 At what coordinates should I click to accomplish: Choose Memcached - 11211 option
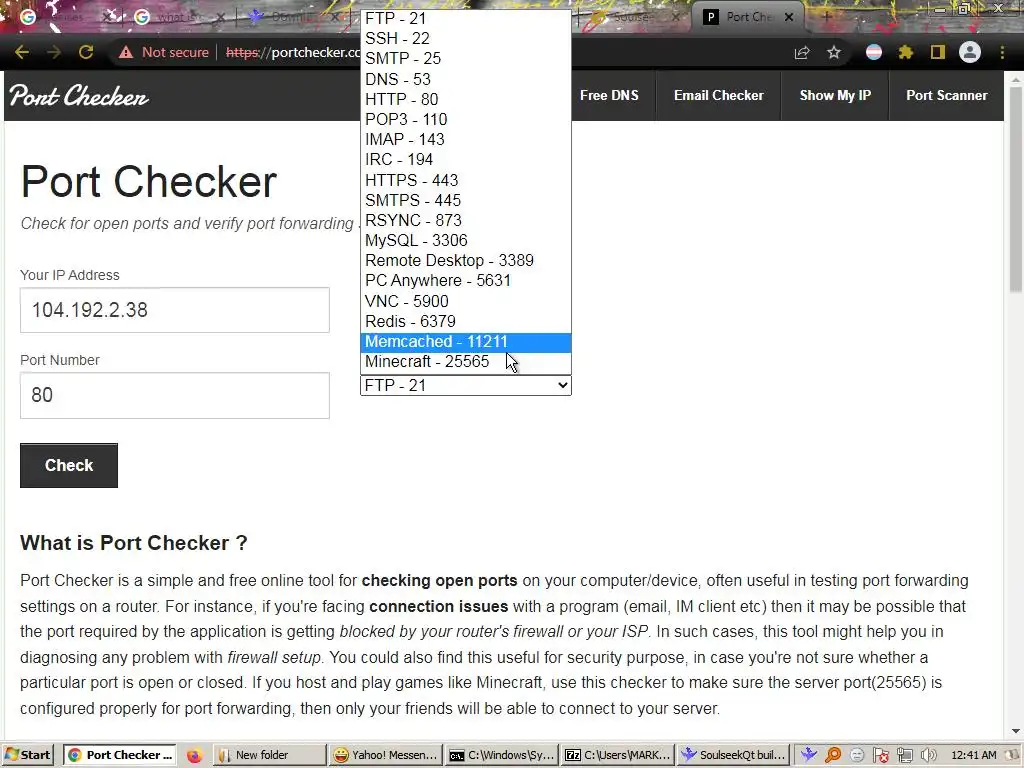(x=466, y=342)
